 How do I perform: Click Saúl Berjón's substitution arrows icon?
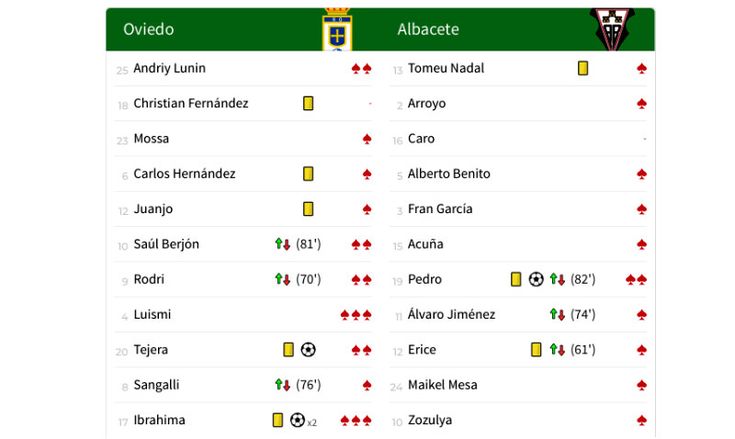(x=283, y=244)
